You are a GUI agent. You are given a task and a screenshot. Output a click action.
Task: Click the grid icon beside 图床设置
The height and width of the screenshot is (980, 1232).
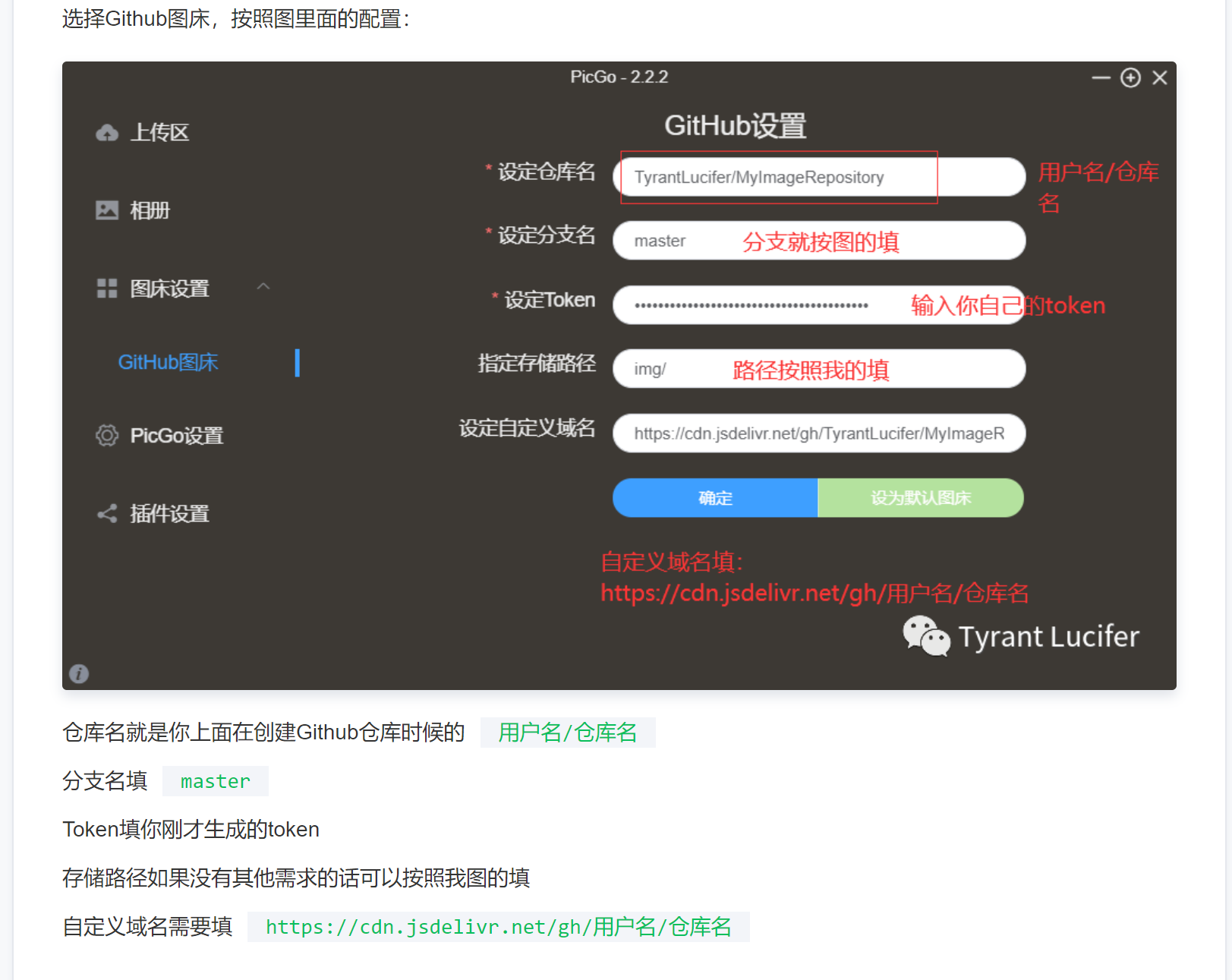tap(107, 288)
